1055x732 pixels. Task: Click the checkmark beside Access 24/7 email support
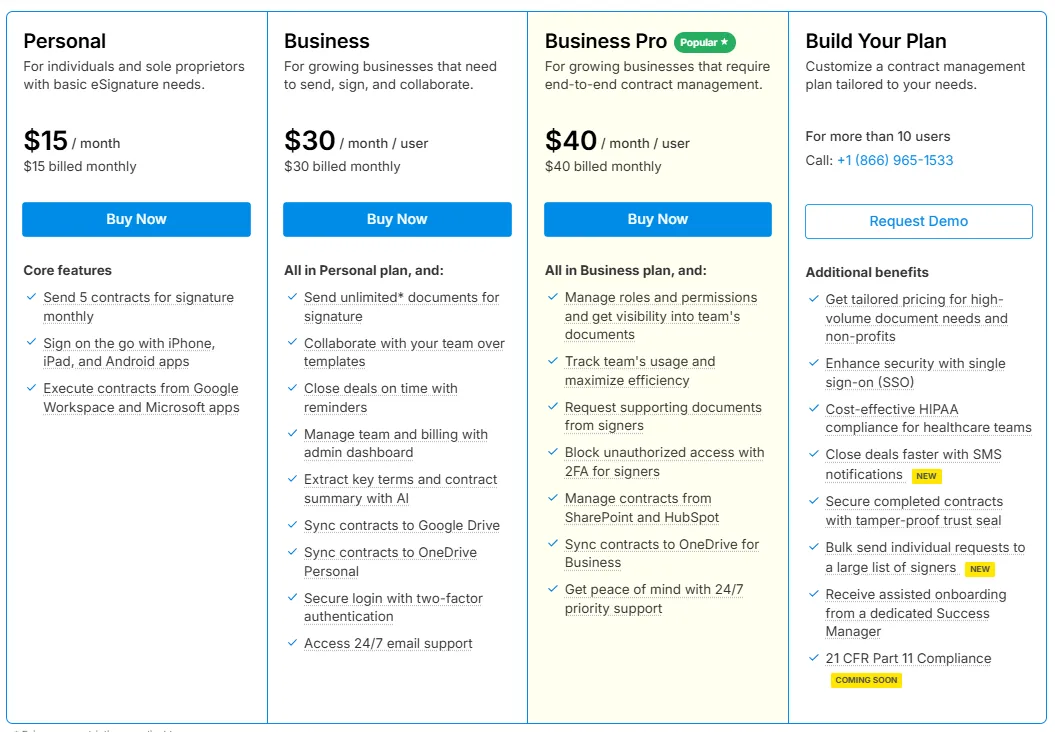pos(292,643)
